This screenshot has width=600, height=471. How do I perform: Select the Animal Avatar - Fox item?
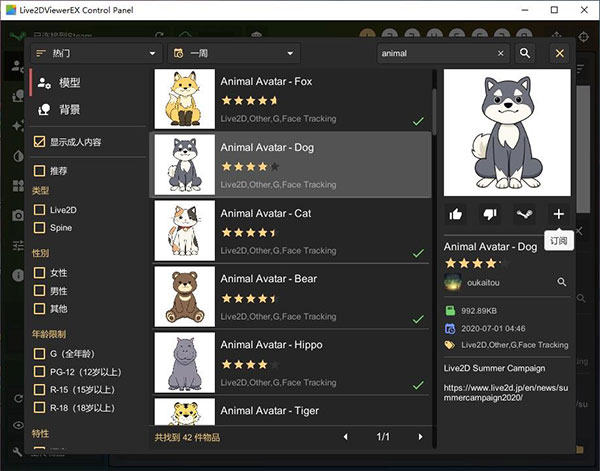[290, 98]
